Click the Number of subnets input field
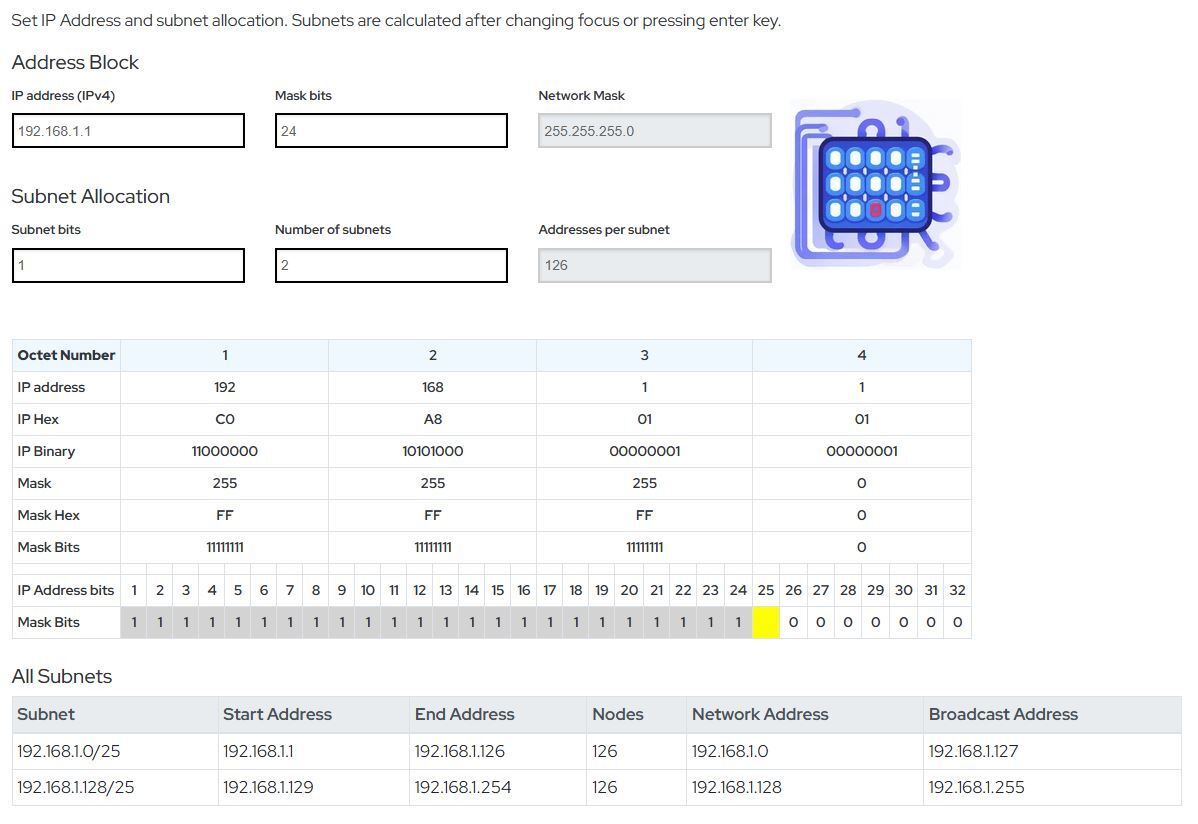Image resolution: width=1198 pixels, height=824 pixels. [x=391, y=265]
